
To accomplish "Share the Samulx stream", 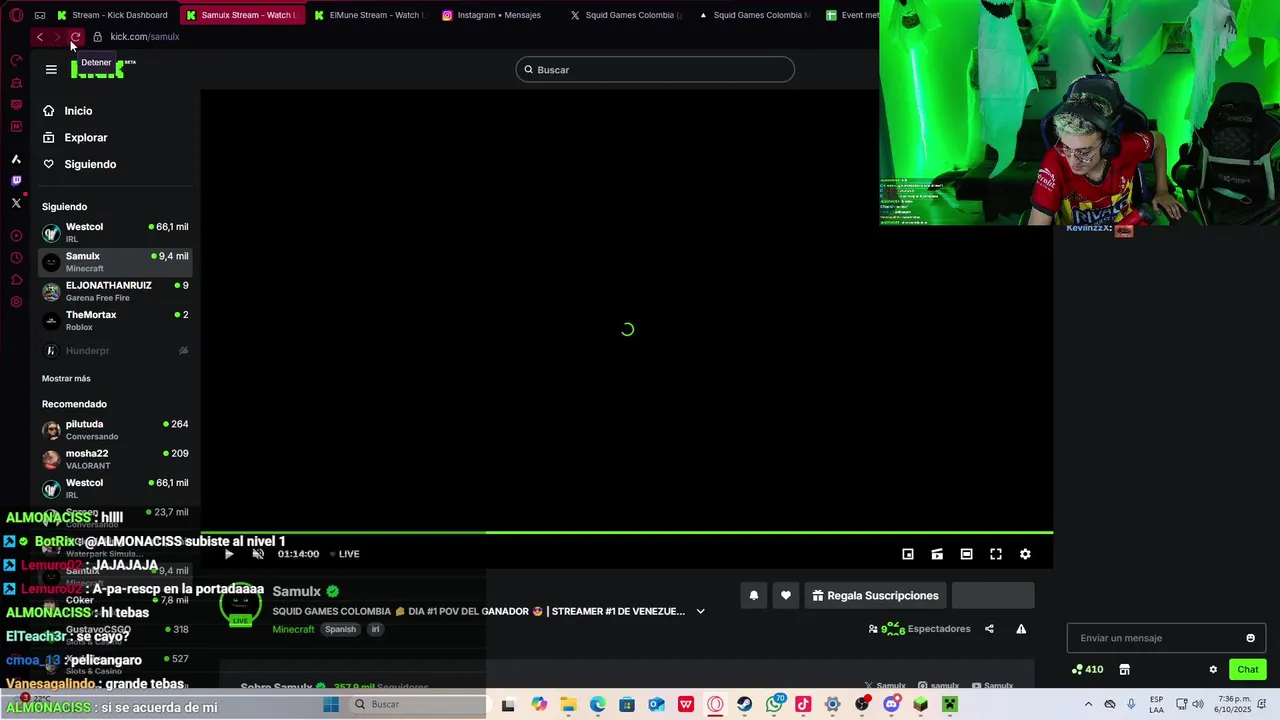I will coord(989,629).
